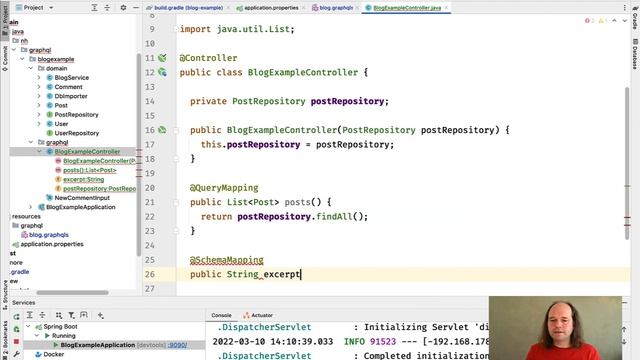Collapse the domain folder

(31, 68)
